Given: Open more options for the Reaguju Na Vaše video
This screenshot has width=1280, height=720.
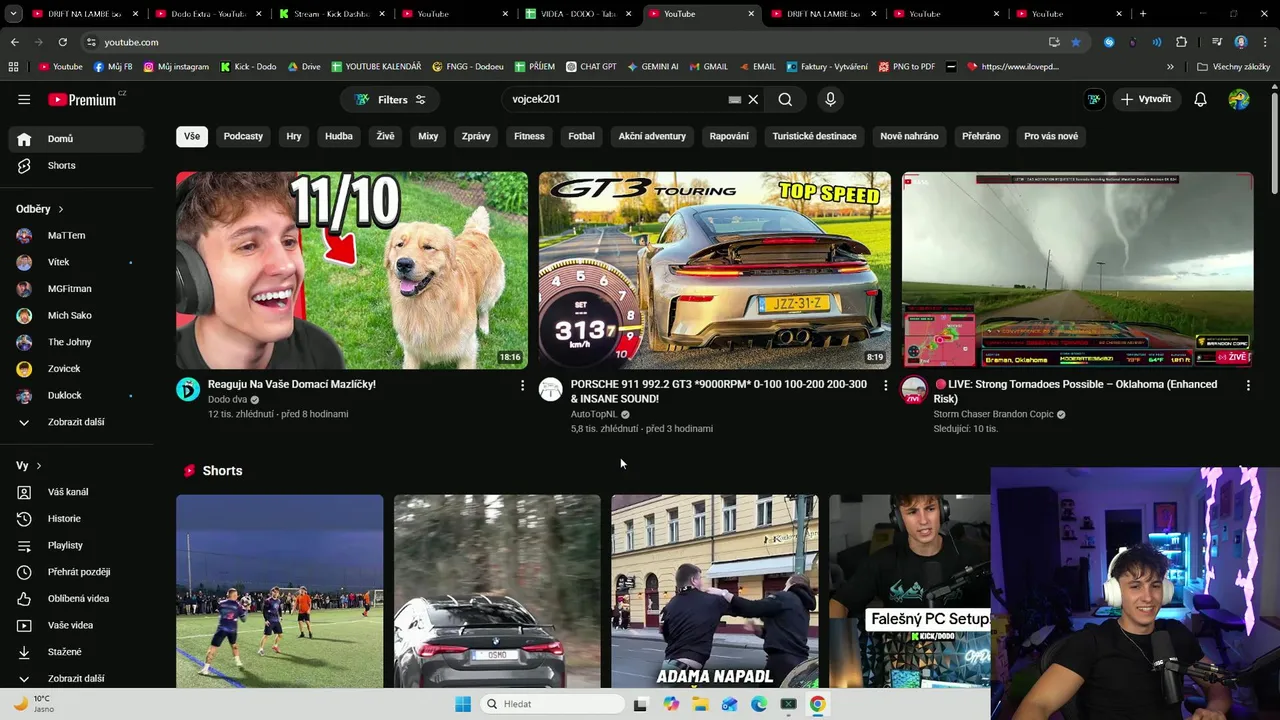Looking at the screenshot, I should tap(522, 385).
